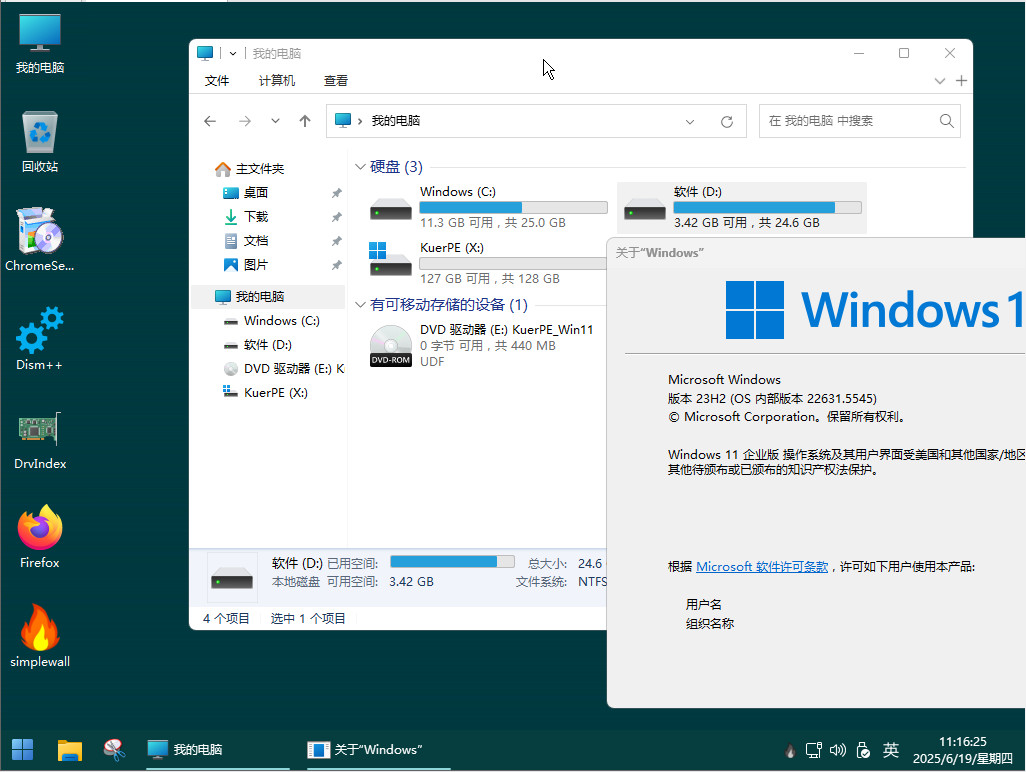This screenshot has height=772, width=1026.
Task: Switch to 我的电脑 taskbar window
Action: tap(218, 750)
